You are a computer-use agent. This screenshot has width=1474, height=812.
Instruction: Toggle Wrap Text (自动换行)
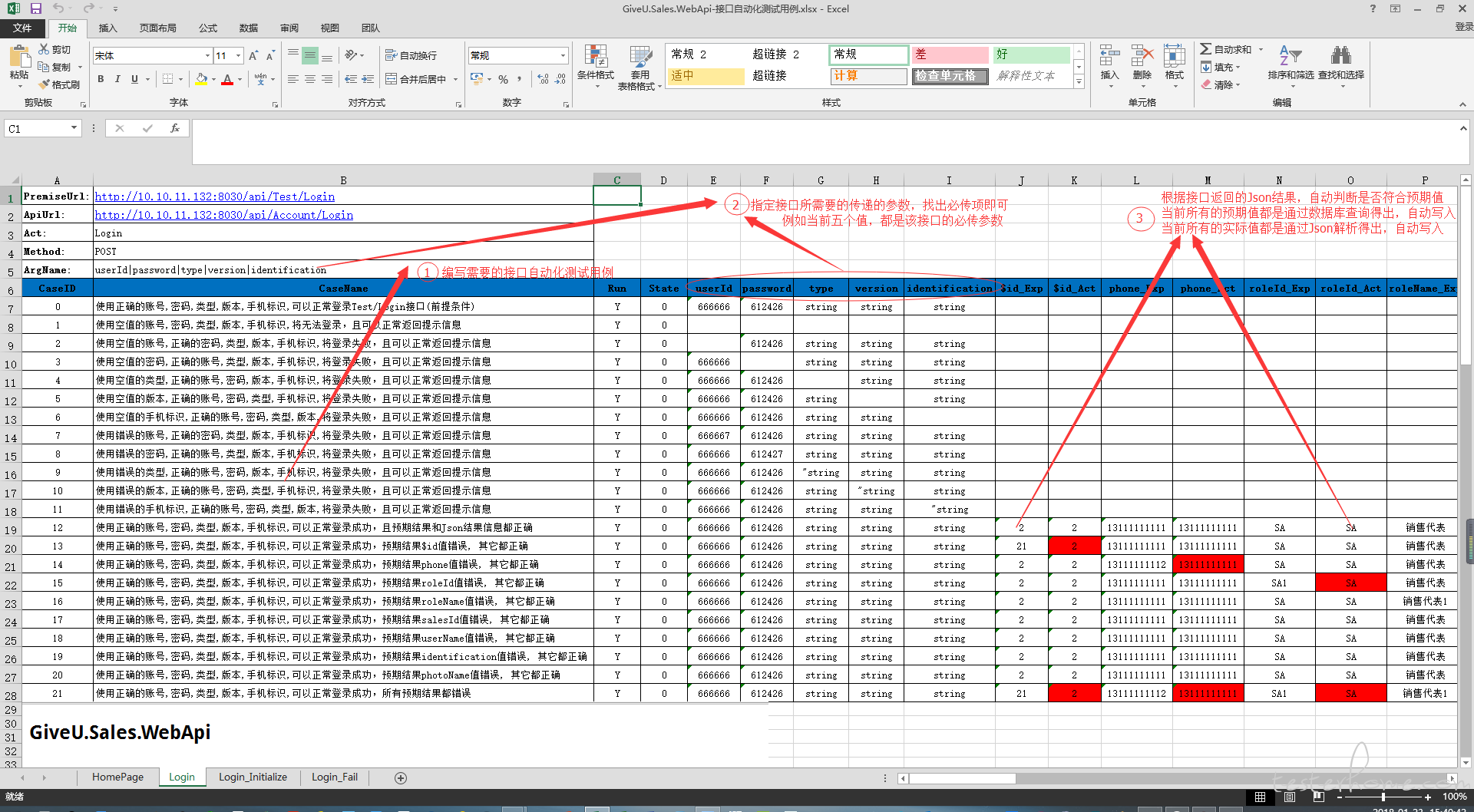pyautogui.click(x=411, y=55)
